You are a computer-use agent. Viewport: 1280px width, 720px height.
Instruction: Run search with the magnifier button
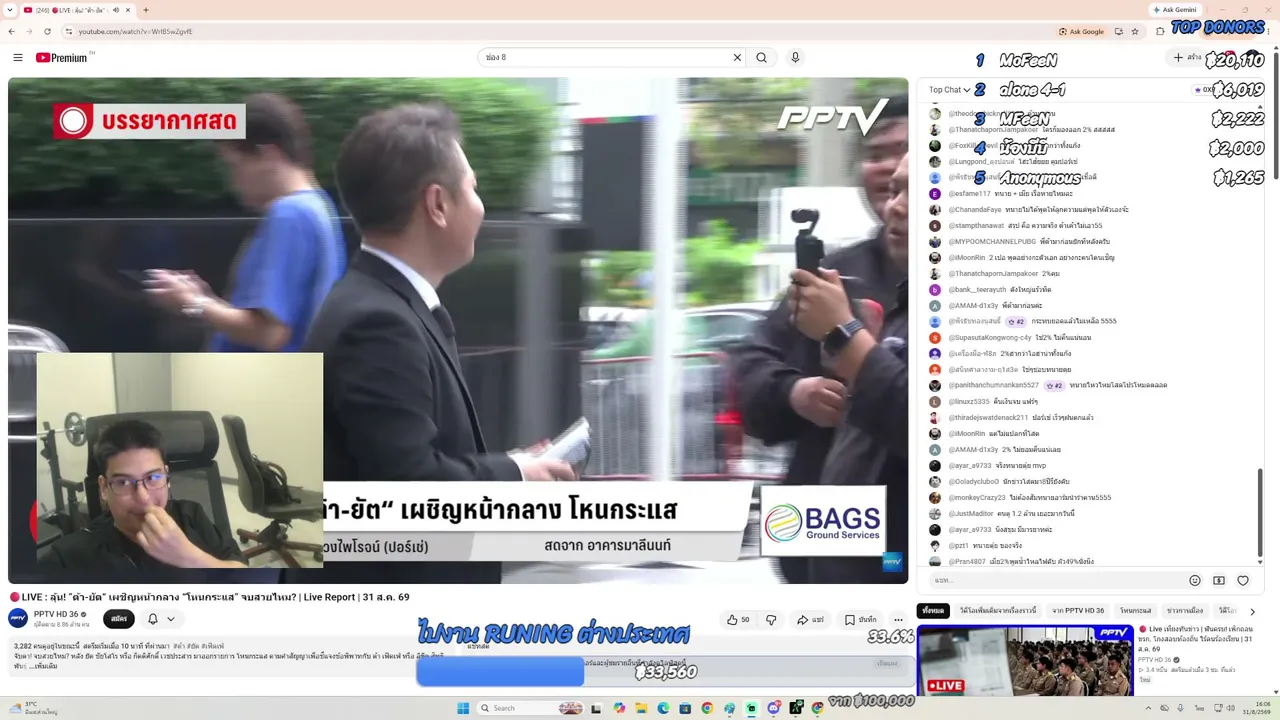click(x=762, y=58)
